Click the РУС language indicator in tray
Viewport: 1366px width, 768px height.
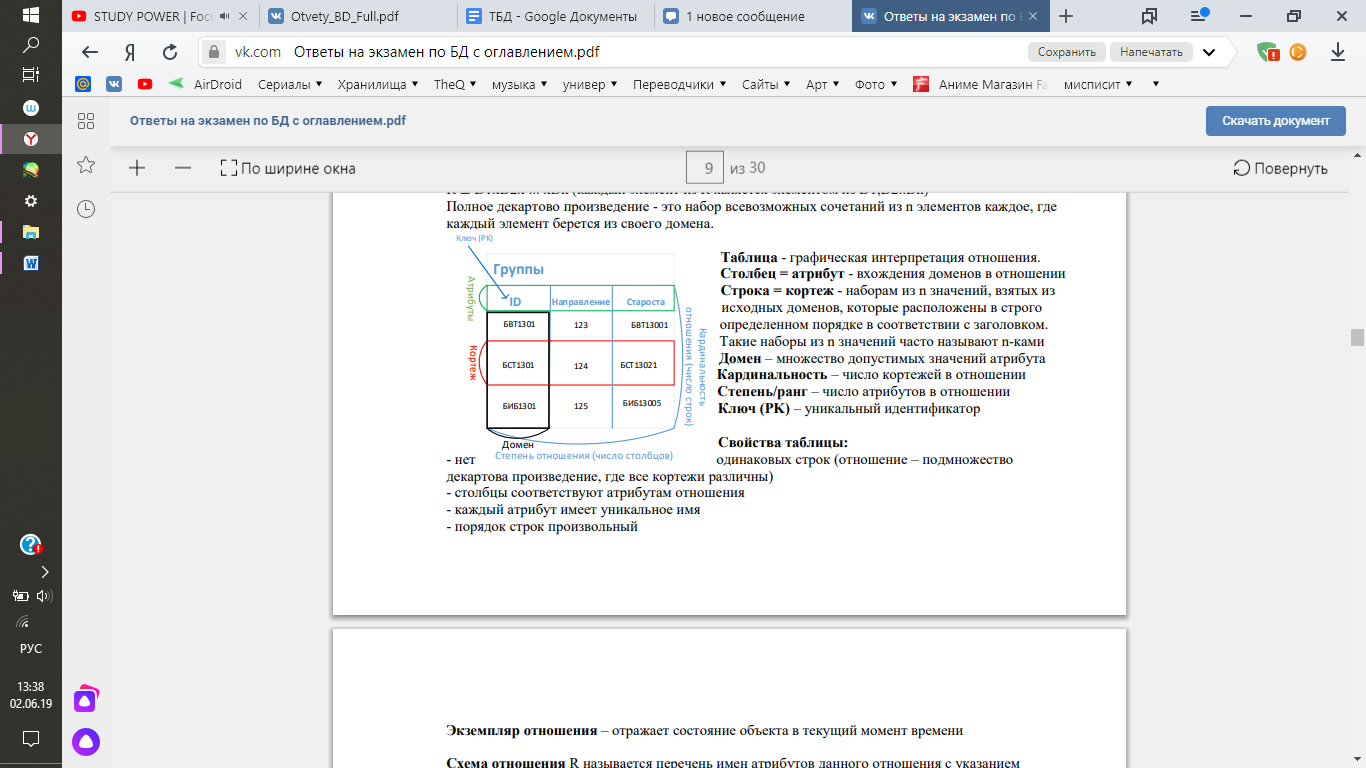coord(30,648)
